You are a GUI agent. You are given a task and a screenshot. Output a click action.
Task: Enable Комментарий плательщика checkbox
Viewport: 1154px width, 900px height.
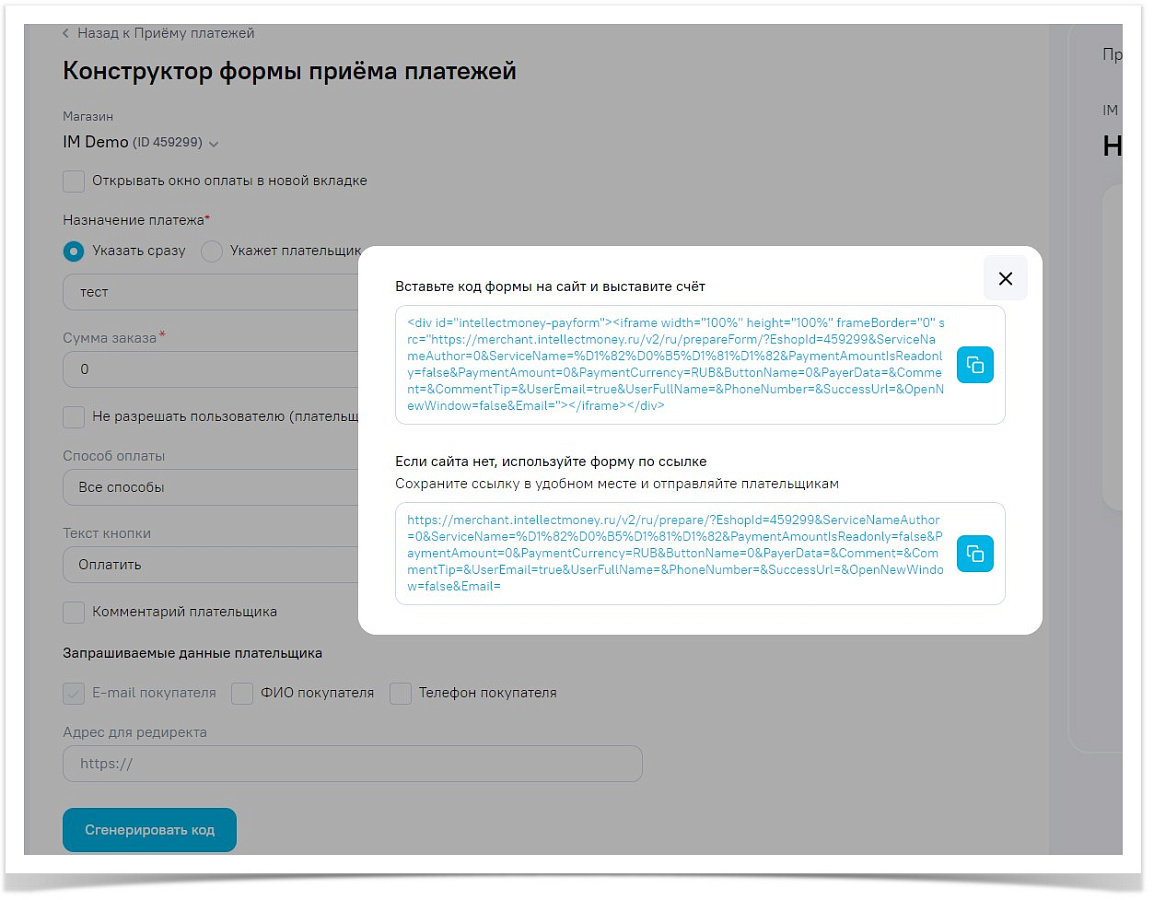tap(74, 612)
